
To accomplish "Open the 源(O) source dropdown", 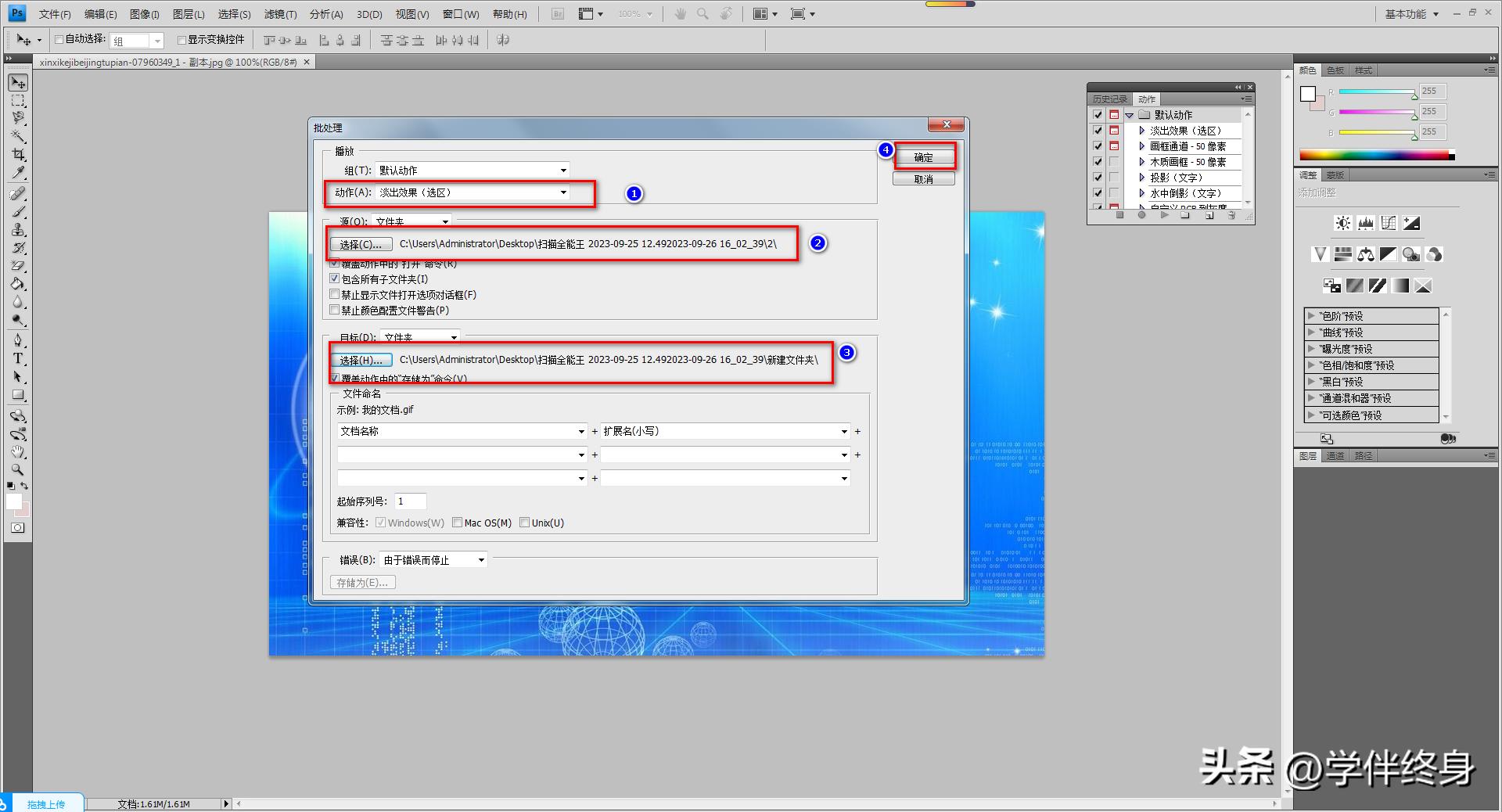I will (411, 222).
